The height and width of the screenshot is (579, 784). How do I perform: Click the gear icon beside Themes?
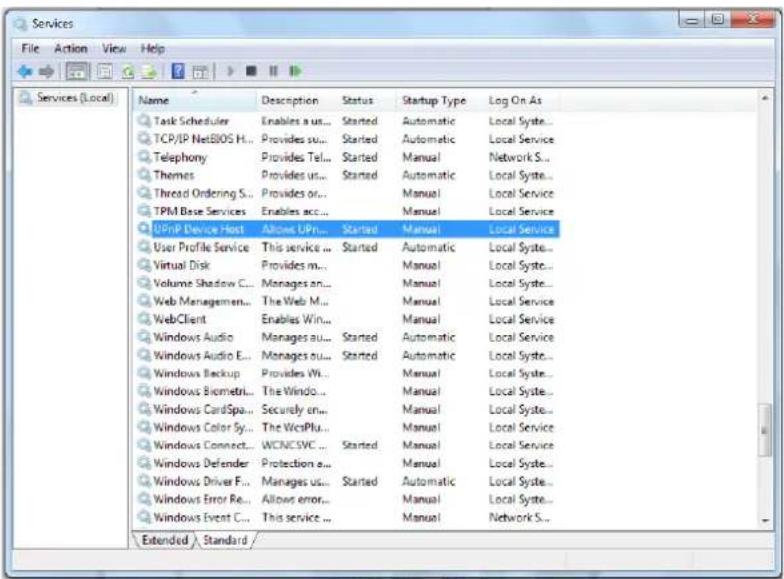point(144,174)
